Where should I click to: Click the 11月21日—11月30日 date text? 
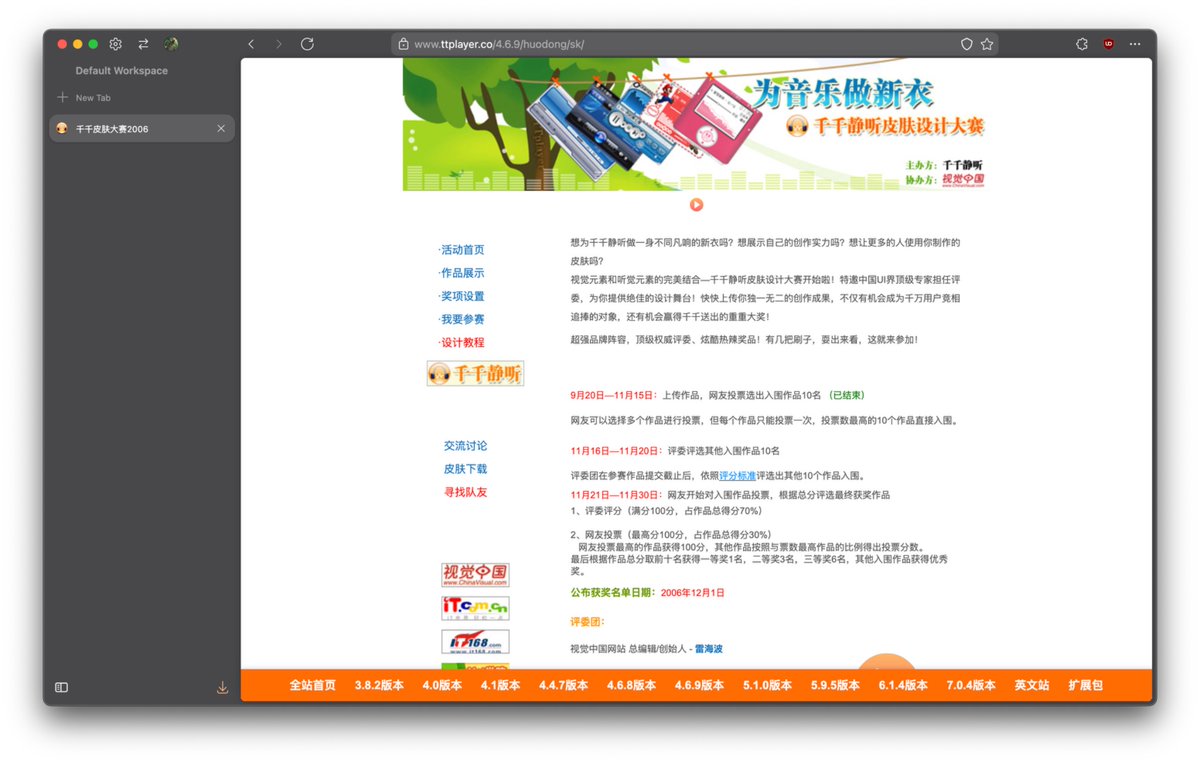[616, 495]
